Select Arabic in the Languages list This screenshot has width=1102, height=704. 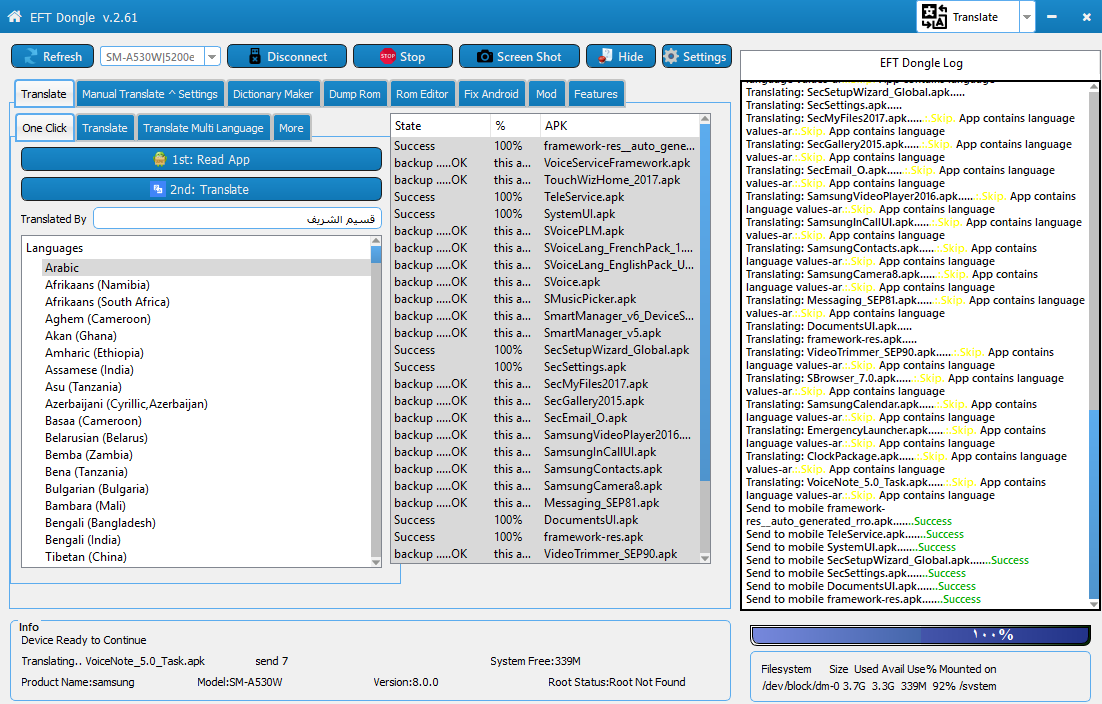pyautogui.click(x=206, y=268)
